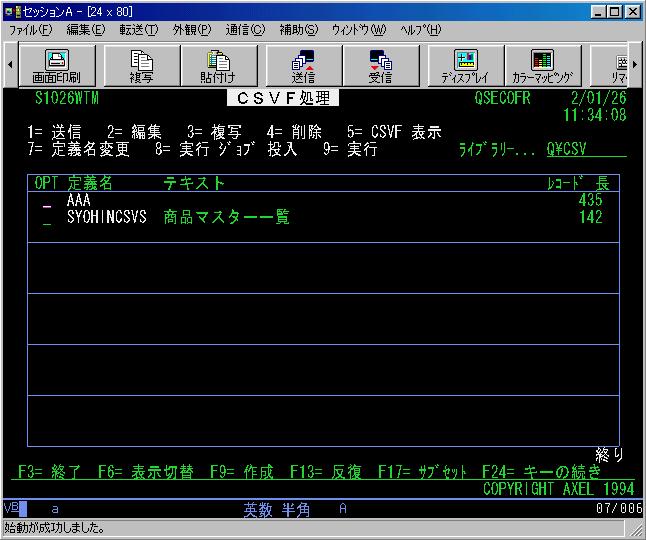Open the ウィンドウ(W) menu

359,30
